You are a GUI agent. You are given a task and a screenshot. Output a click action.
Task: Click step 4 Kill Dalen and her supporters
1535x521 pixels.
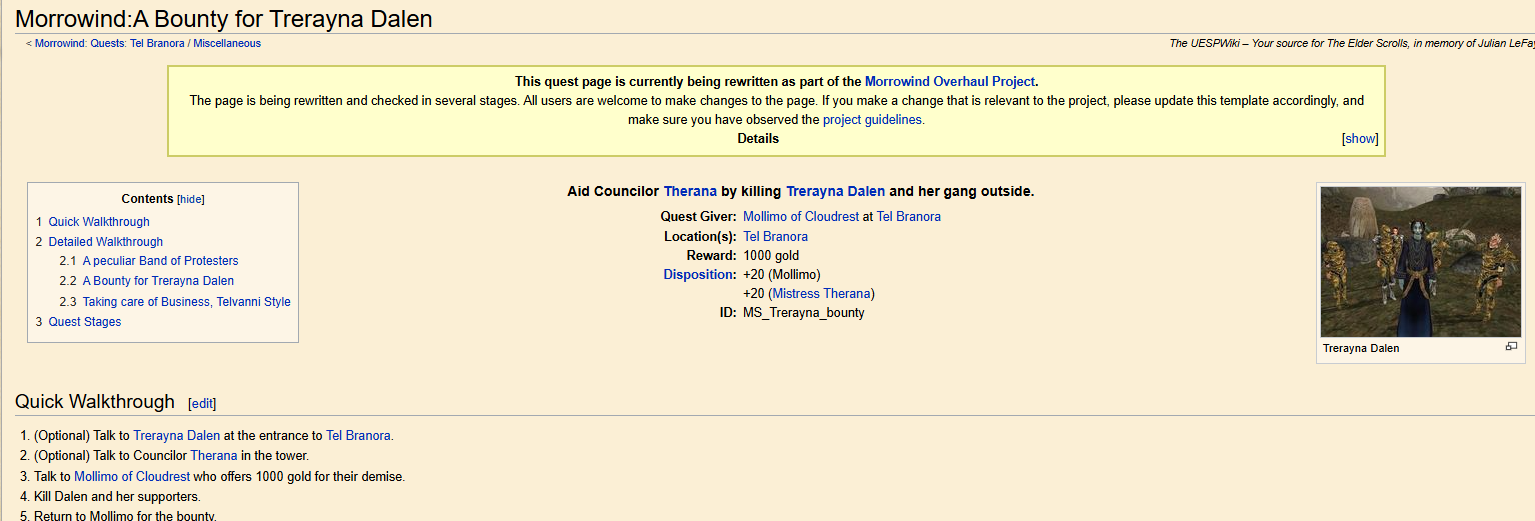coord(117,497)
